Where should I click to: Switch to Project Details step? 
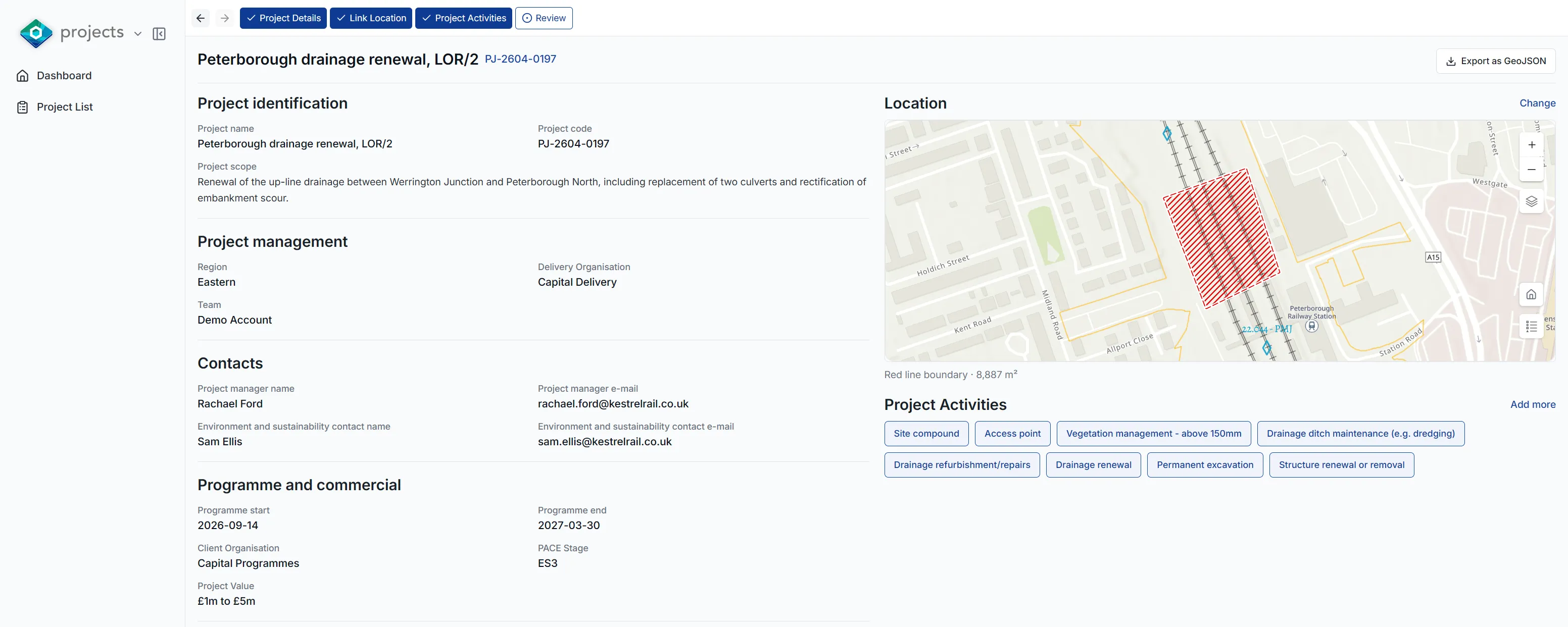[x=283, y=18]
